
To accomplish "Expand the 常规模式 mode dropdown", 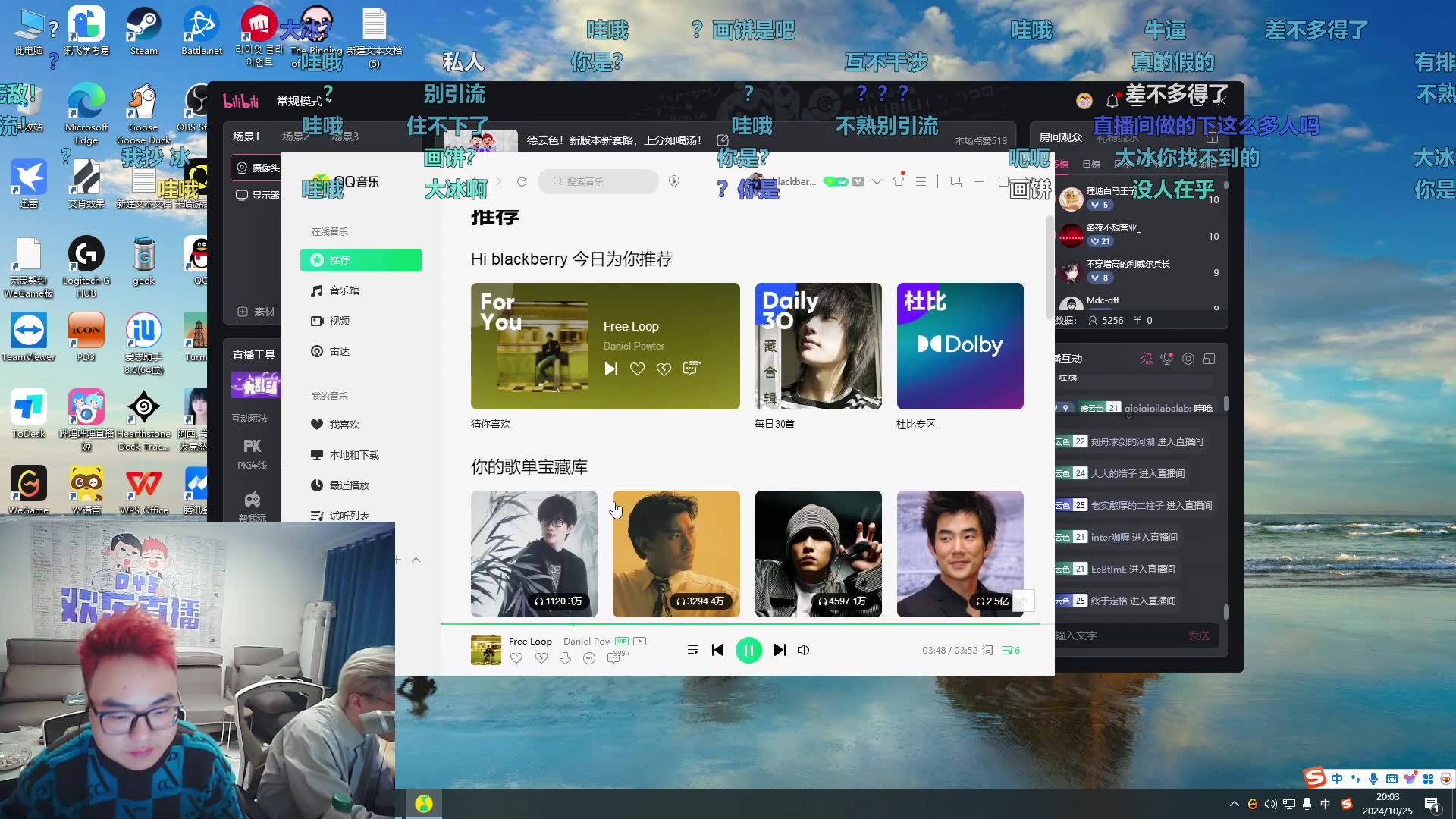I will pyautogui.click(x=304, y=101).
